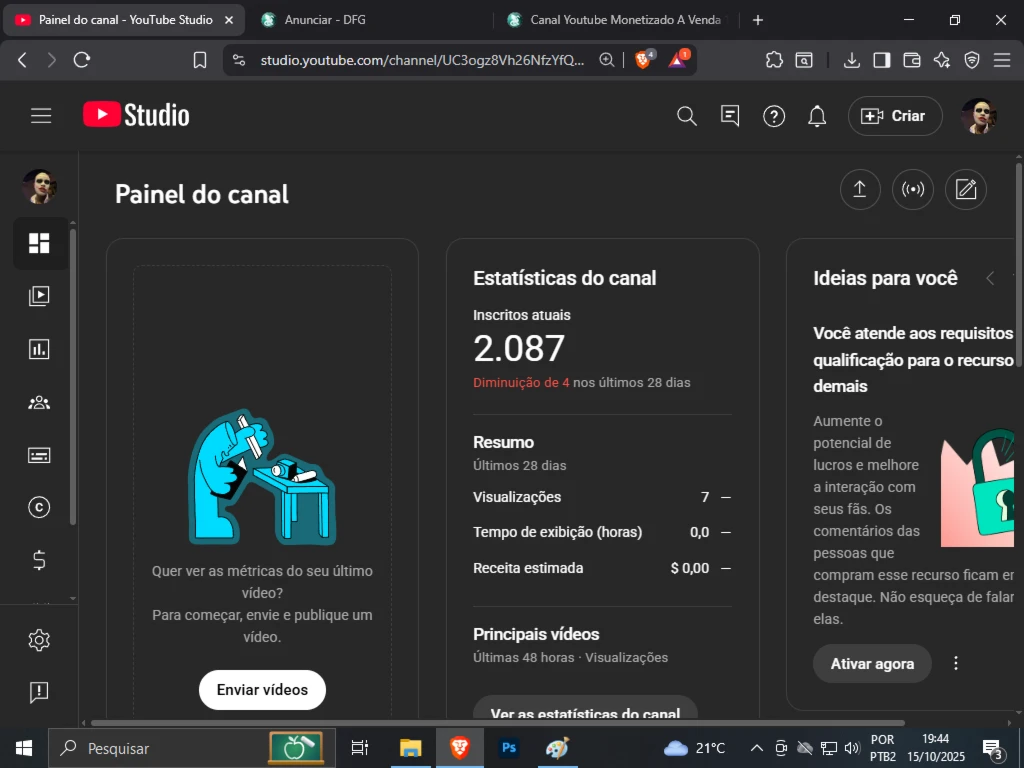The height and width of the screenshot is (768, 1024).
Task: Click the Ativar agora button
Action: [872, 663]
